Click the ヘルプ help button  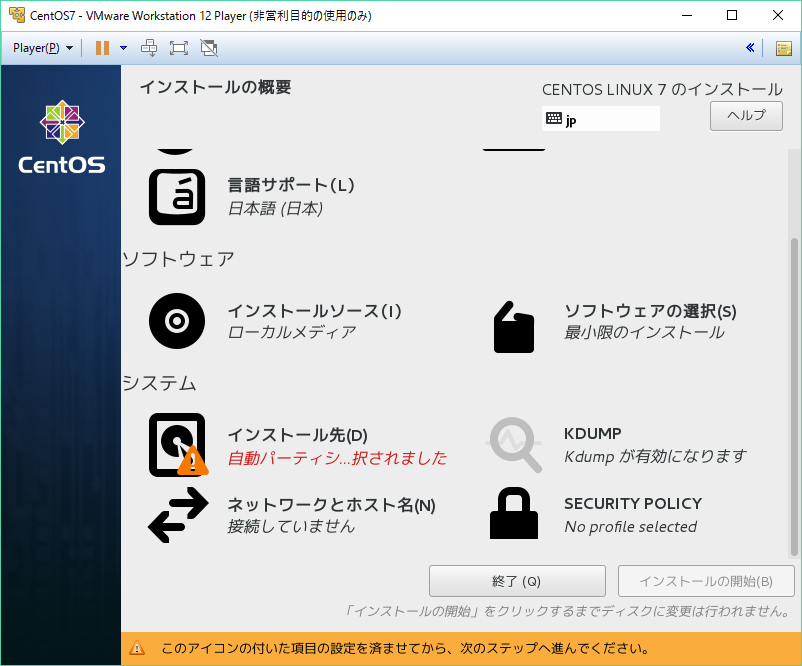[x=746, y=116]
